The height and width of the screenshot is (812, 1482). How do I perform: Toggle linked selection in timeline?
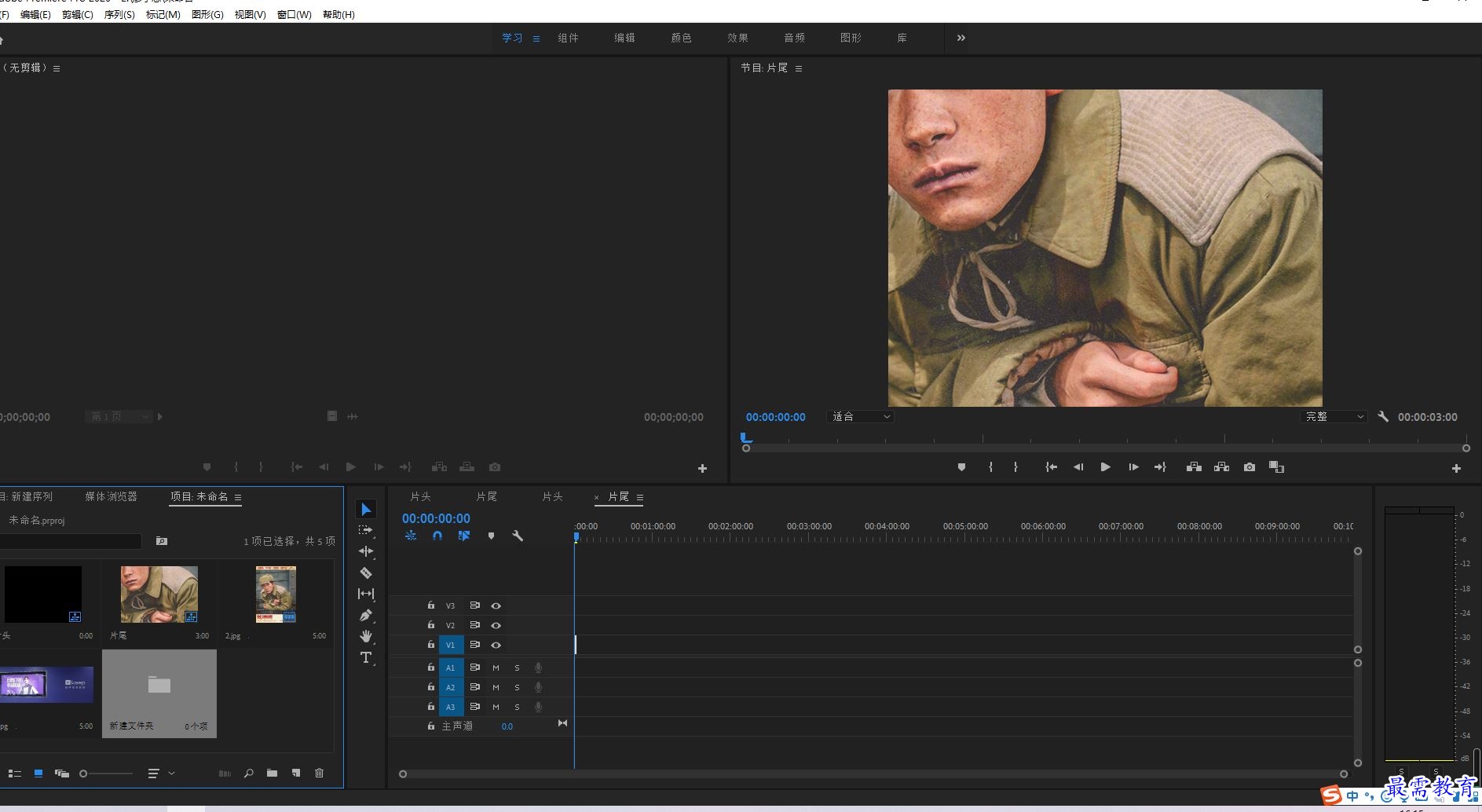464,536
